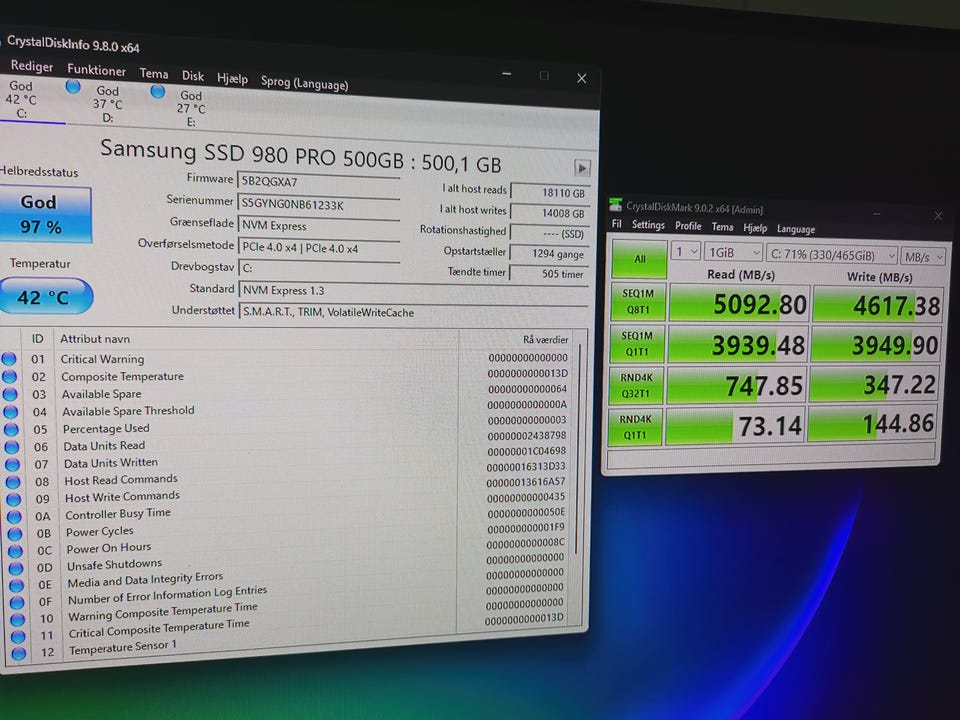Click the 42 °C temperature button
The image size is (960, 720).
coord(44,296)
